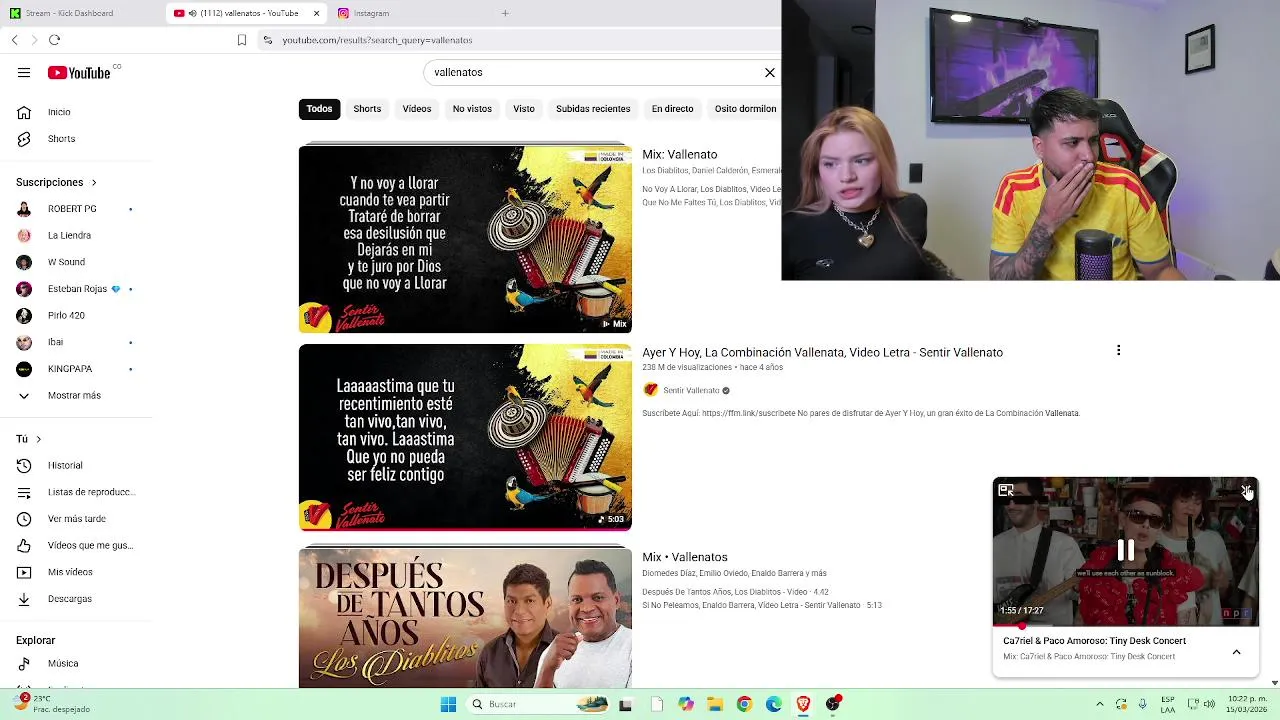Select the Shorts filter chip
Viewport: 1280px width, 720px height.
coord(367,109)
